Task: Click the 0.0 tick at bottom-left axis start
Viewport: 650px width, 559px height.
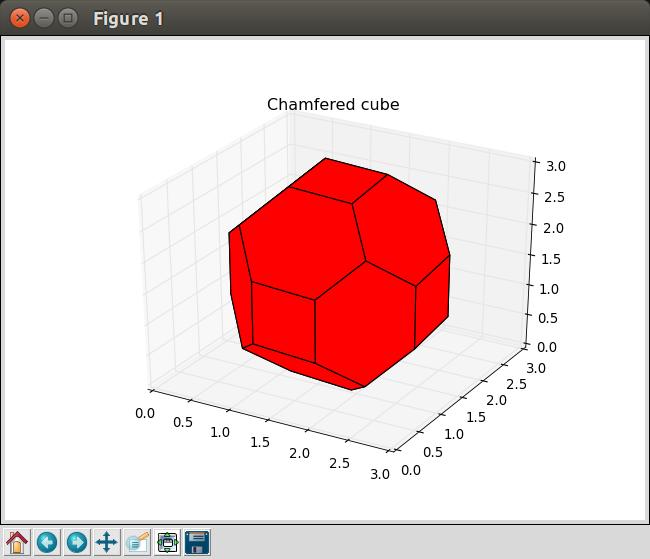Action: point(145,412)
